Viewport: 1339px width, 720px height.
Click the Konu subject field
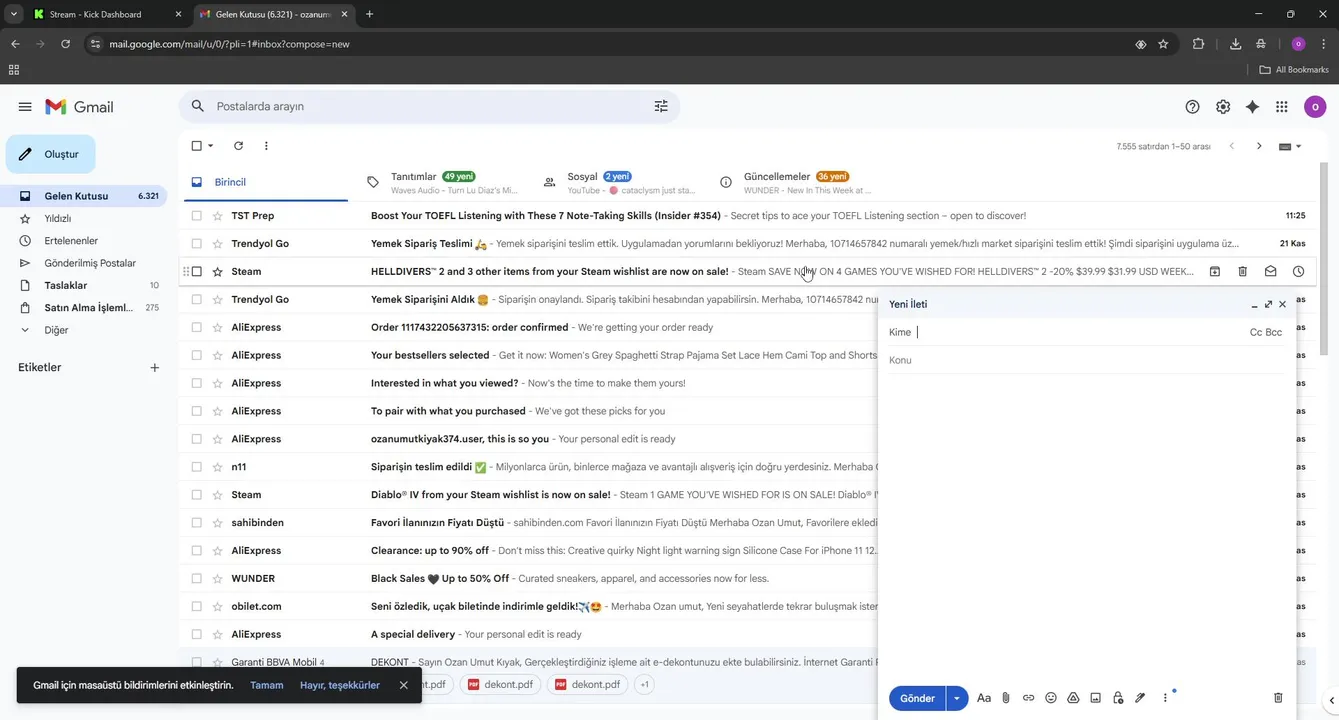pos(1086,360)
